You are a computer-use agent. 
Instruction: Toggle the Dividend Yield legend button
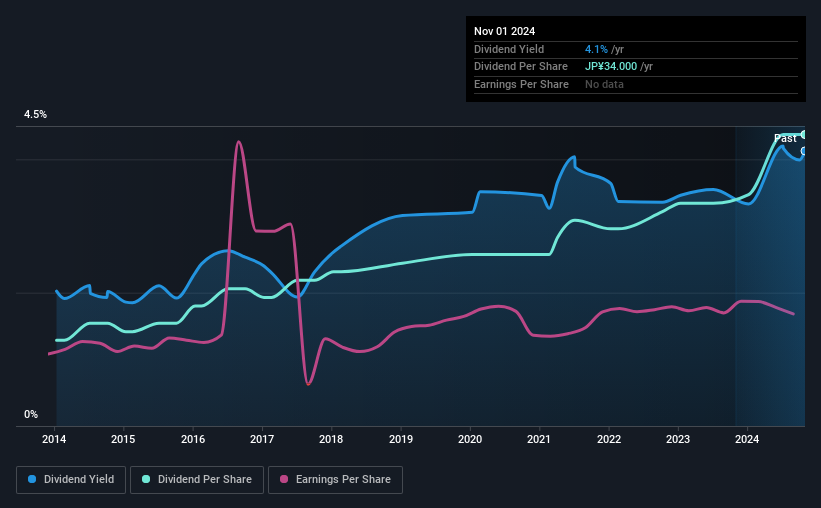tap(71, 480)
